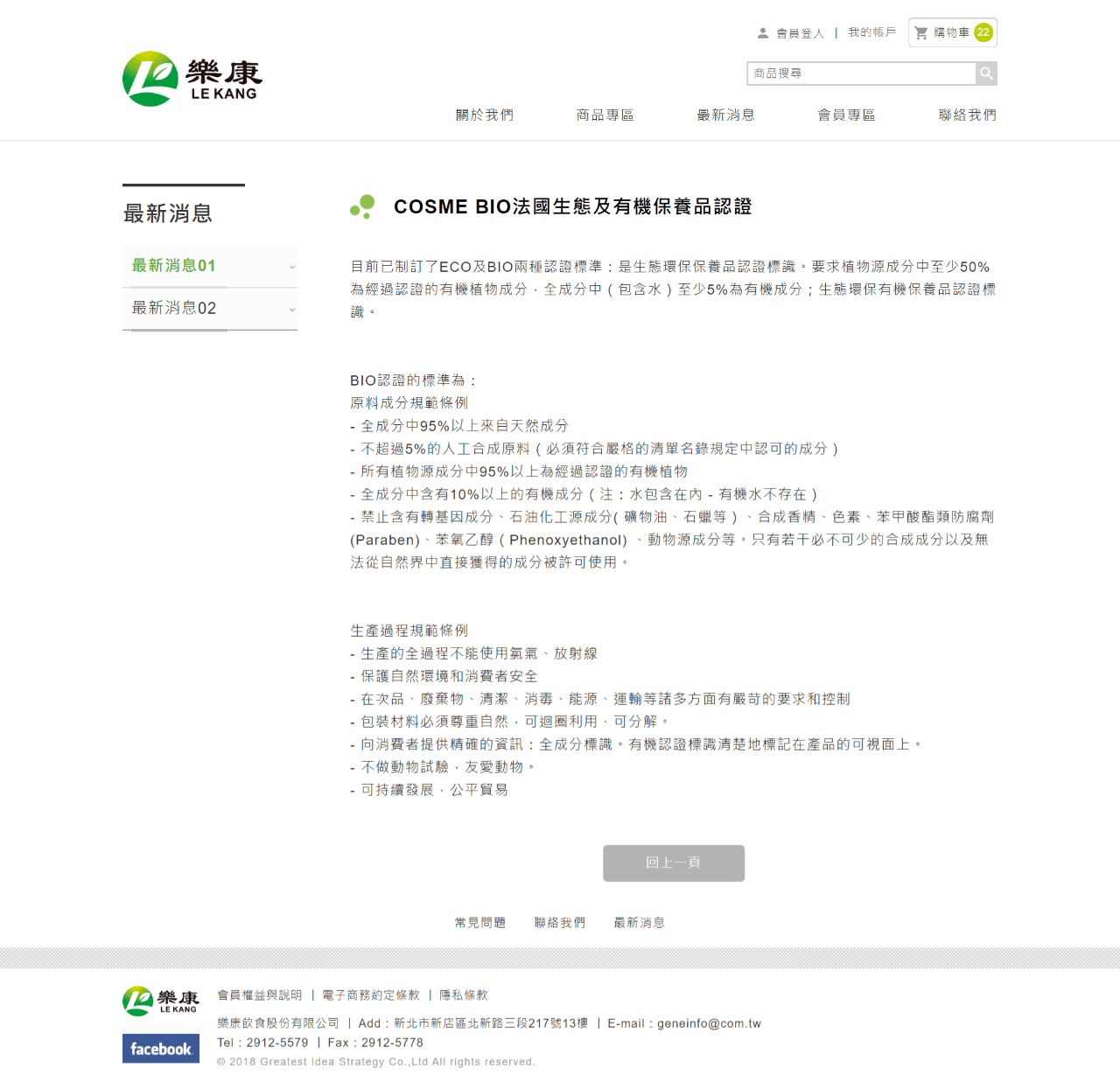The image size is (1120, 1089).
Task: Click line 不做動物試驗，友愛動物
Action: (x=443, y=767)
